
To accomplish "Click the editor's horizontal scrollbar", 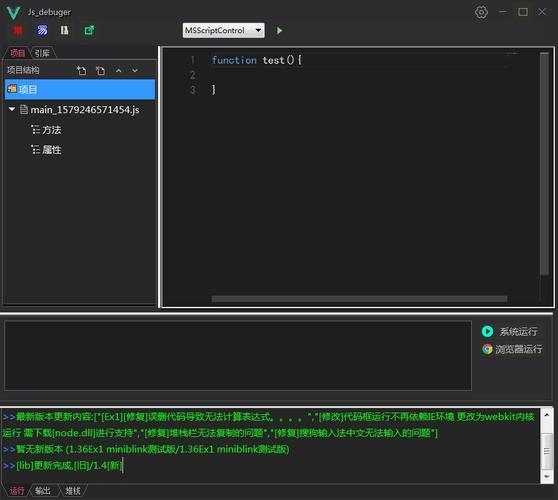I will tap(359, 299).
